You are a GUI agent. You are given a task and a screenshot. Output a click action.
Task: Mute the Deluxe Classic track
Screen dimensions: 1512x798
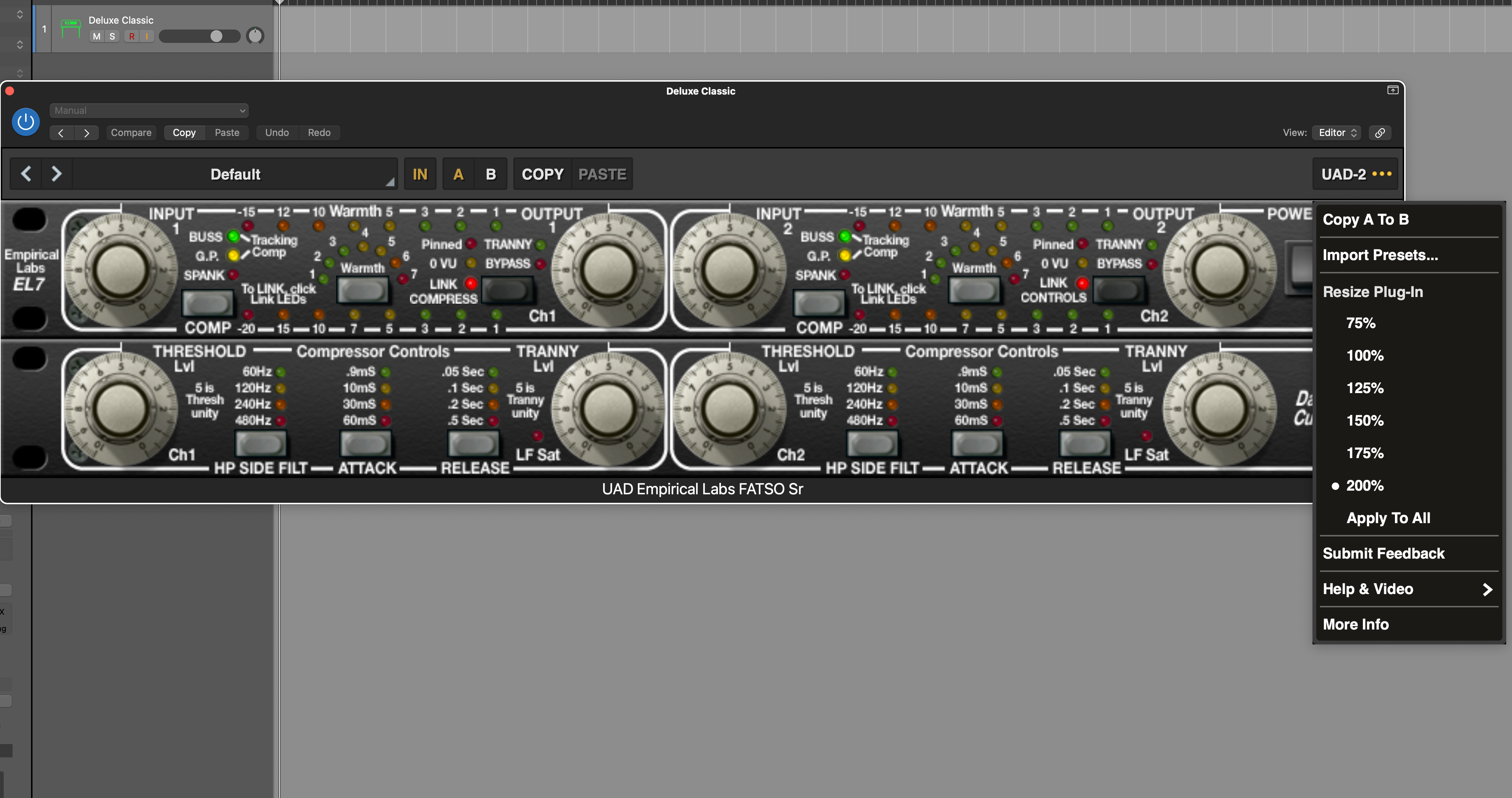point(96,37)
